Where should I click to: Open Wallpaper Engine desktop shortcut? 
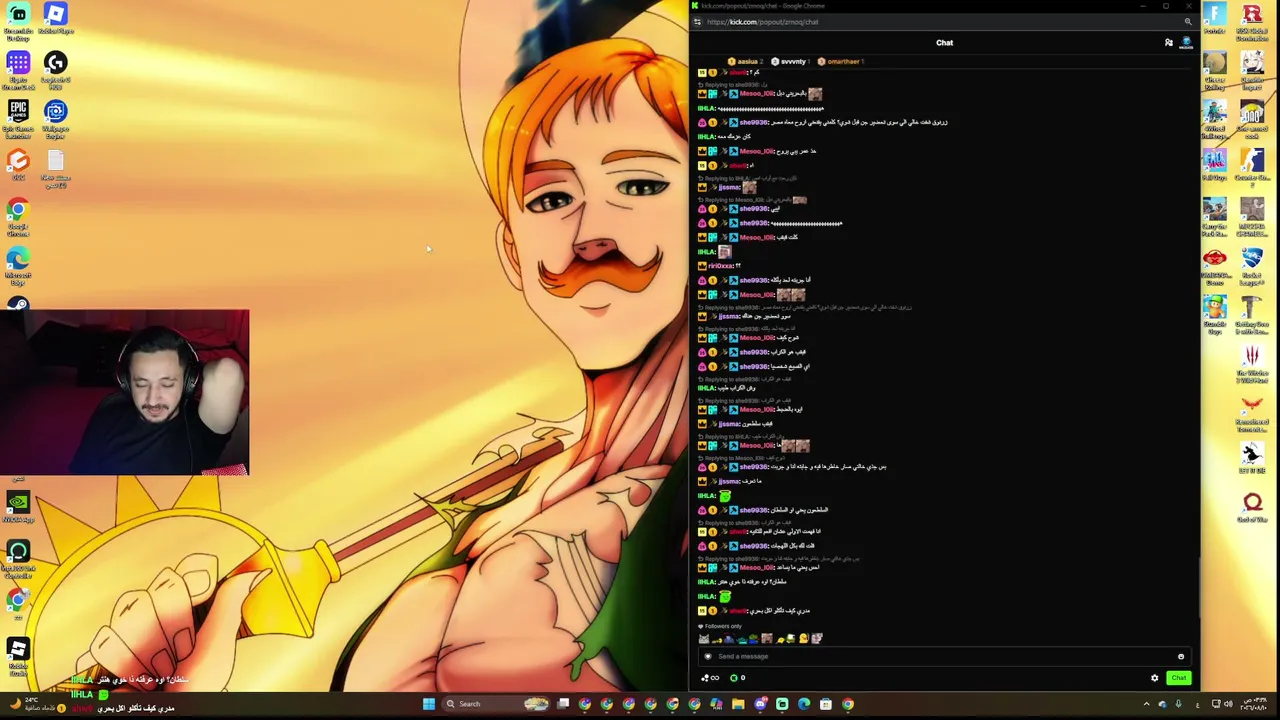click(55, 119)
